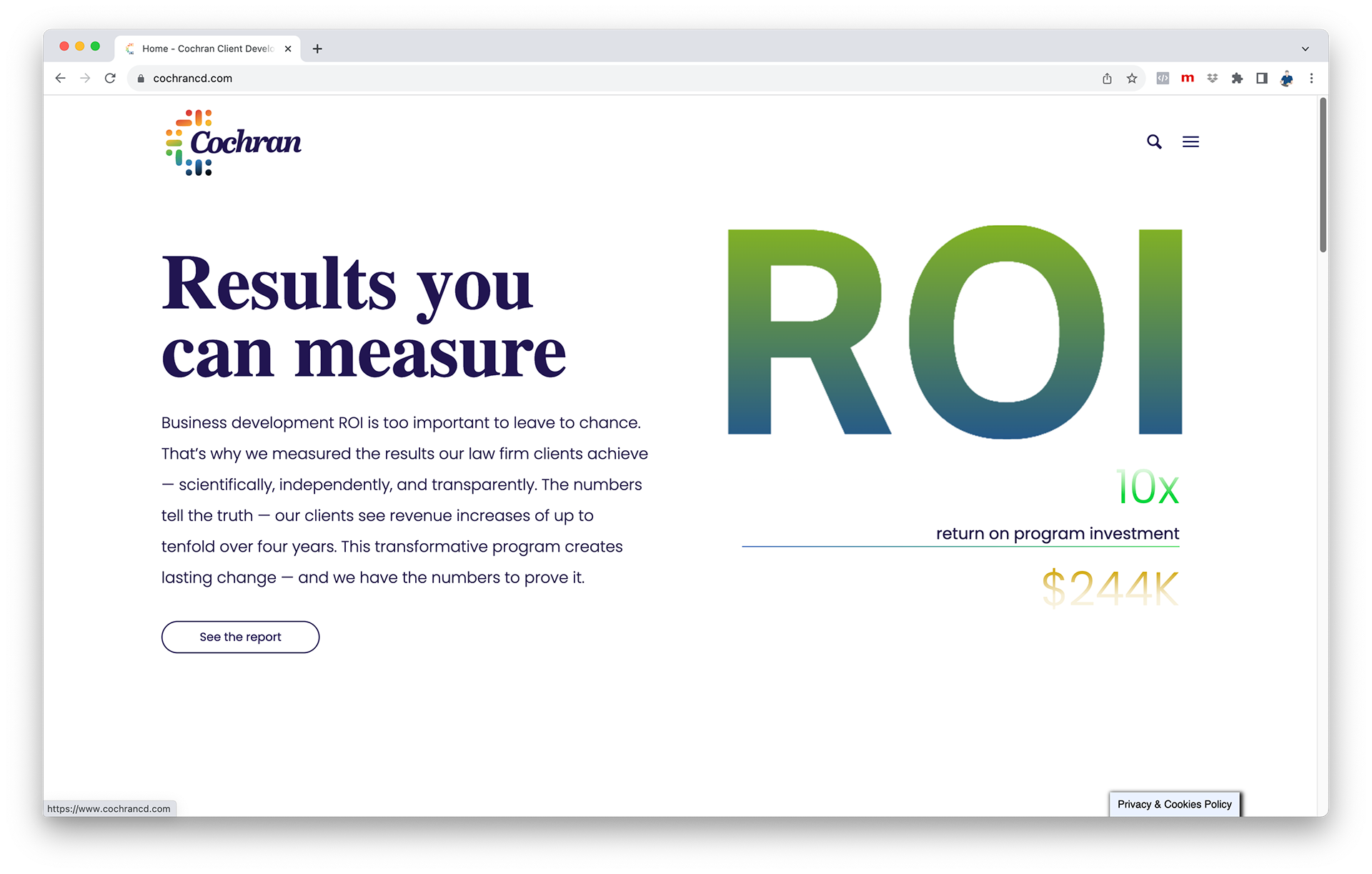Image resolution: width=1372 pixels, height=874 pixels.
Task: Click the site search magnifier icon
Action: point(1154,141)
